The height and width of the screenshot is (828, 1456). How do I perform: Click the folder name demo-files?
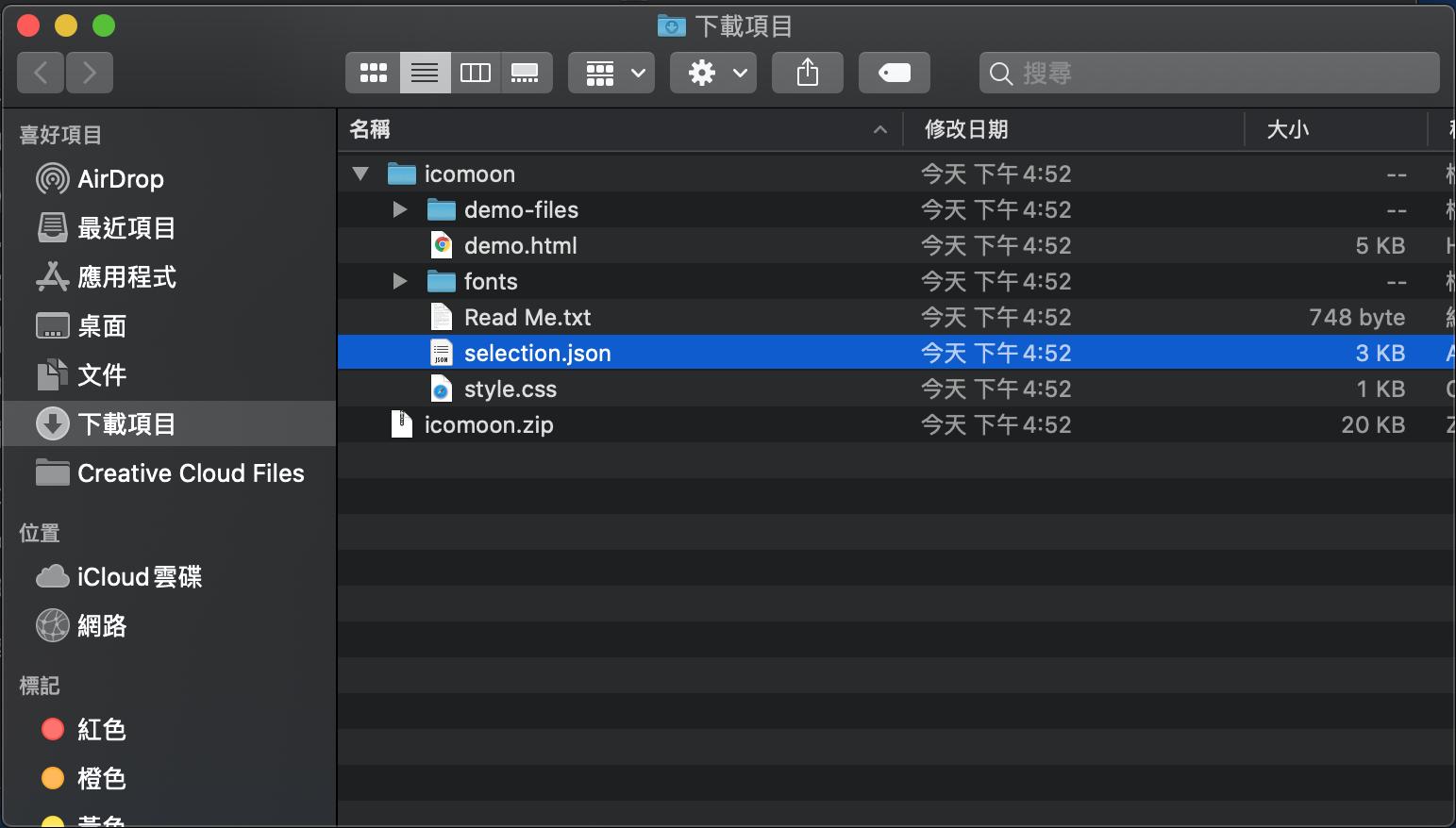pyautogui.click(x=521, y=210)
